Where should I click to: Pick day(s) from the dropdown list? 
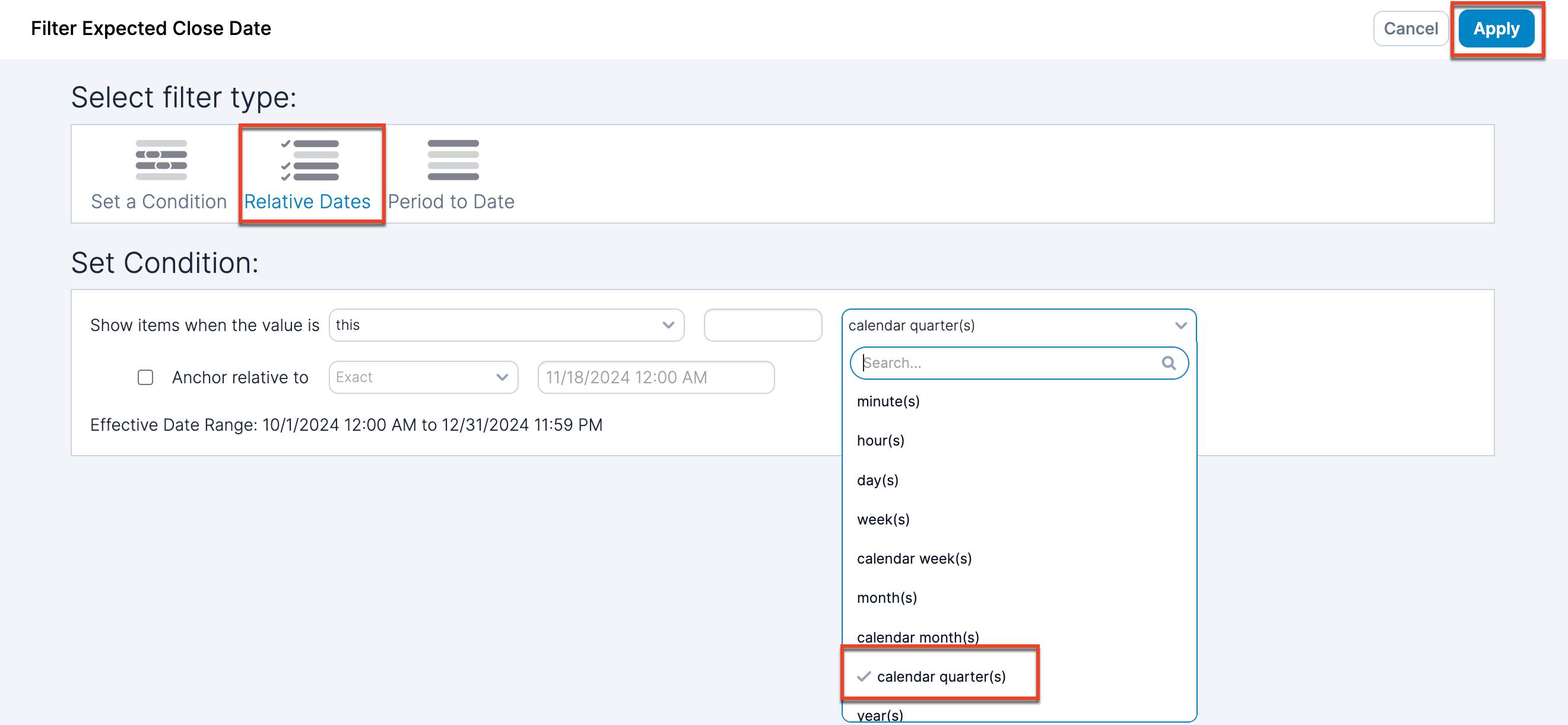click(877, 480)
